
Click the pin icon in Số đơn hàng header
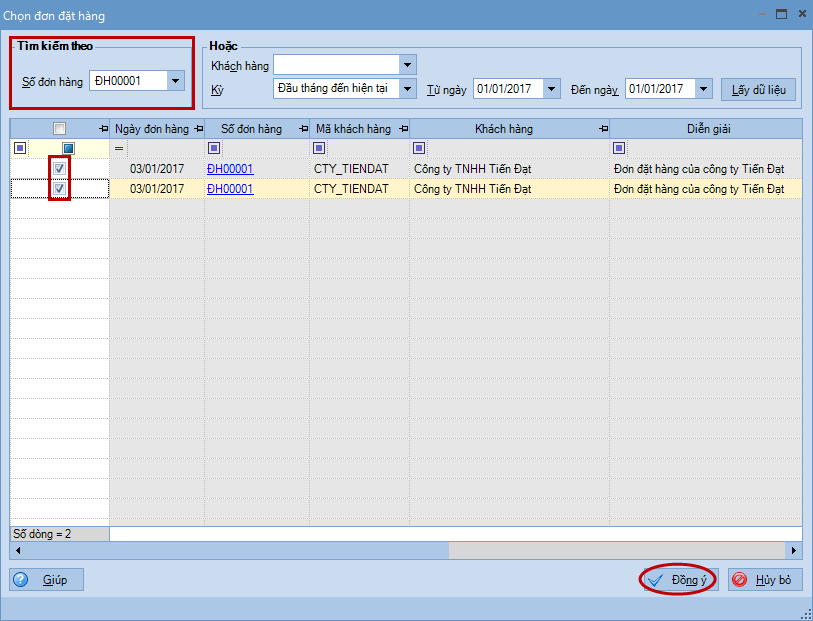click(301, 129)
